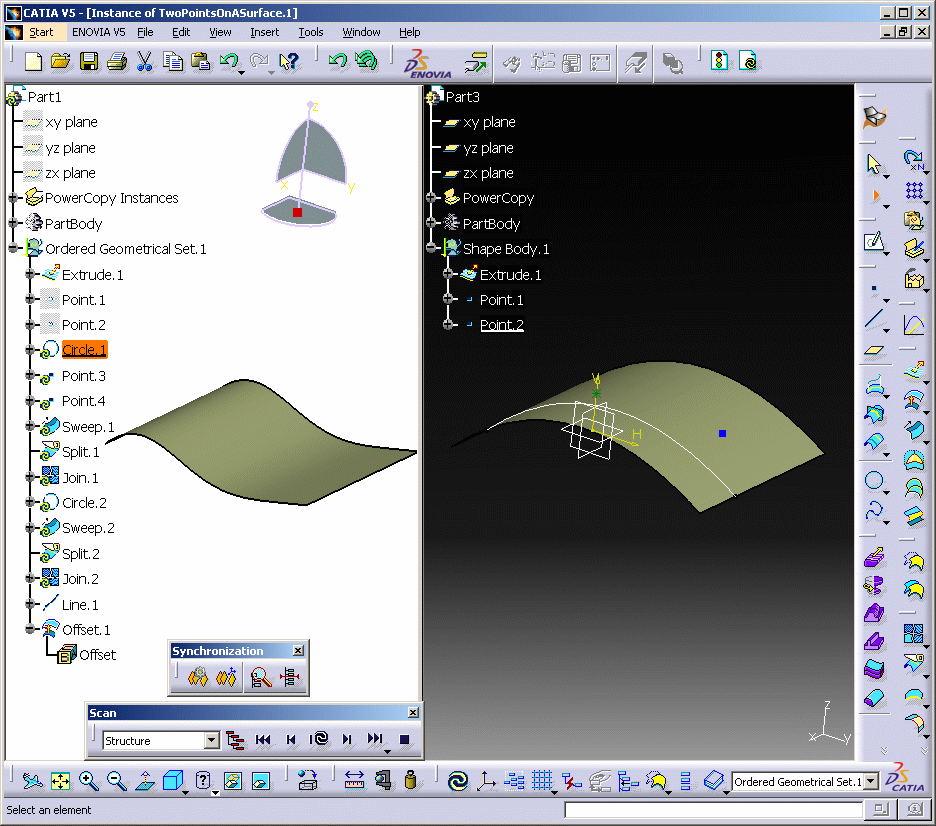Open the Scan mode Structure dropdown
Image resolution: width=936 pixels, height=826 pixels.
pyautogui.click(x=211, y=741)
